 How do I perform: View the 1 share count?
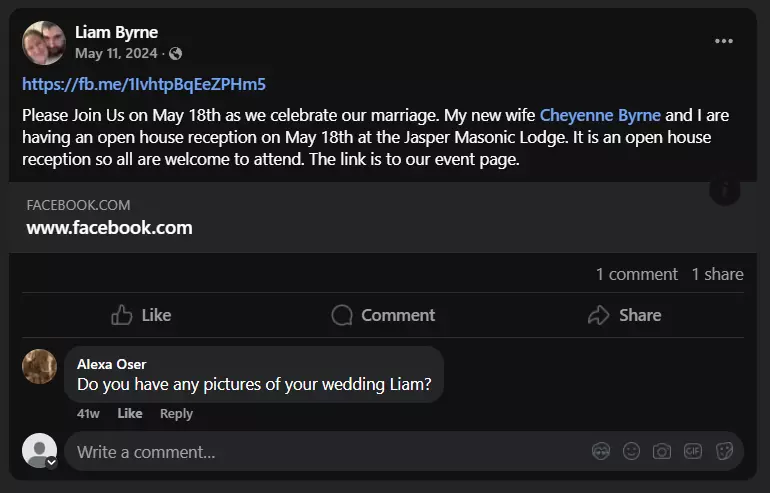coord(717,274)
